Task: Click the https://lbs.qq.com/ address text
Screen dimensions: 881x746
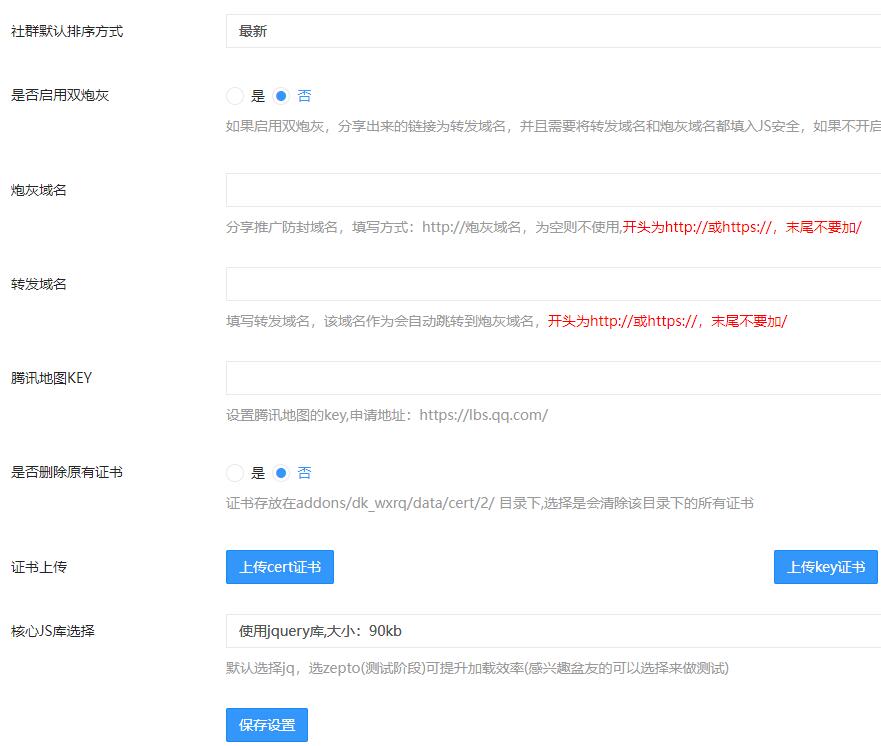Action: (x=483, y=415)
